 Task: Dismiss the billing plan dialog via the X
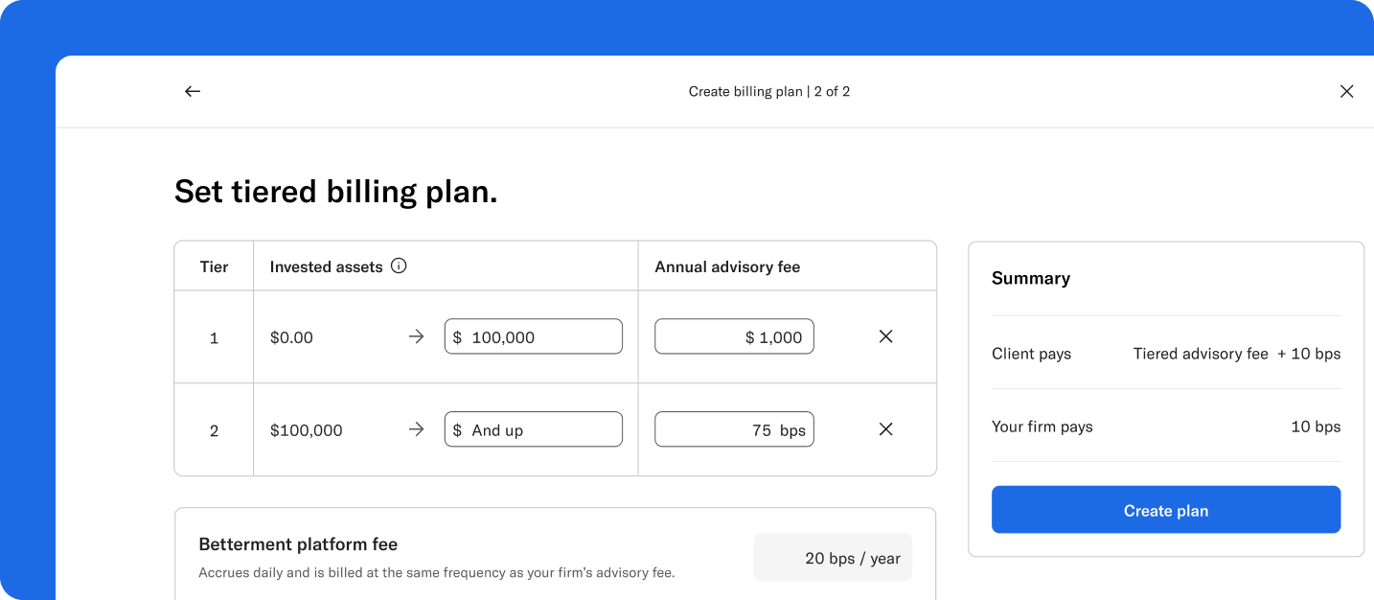pos(1346,91)
